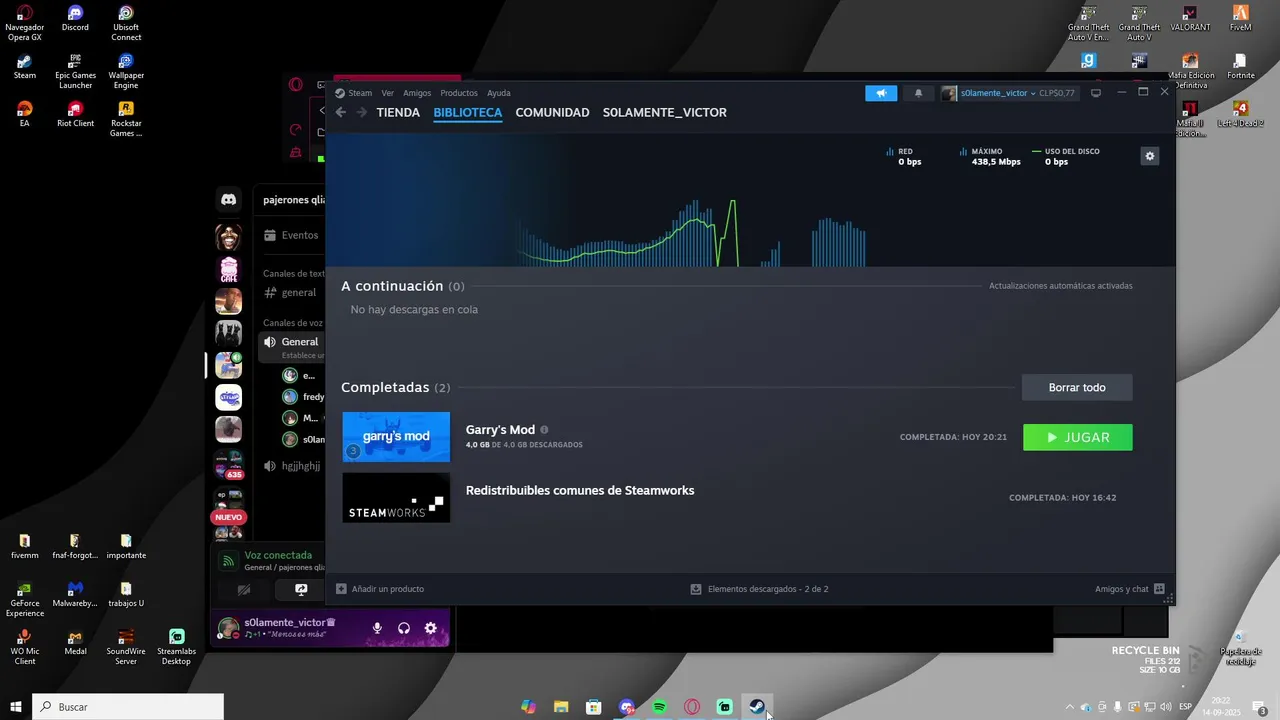
Task: Click Añadir un producto
Action: 380,589
